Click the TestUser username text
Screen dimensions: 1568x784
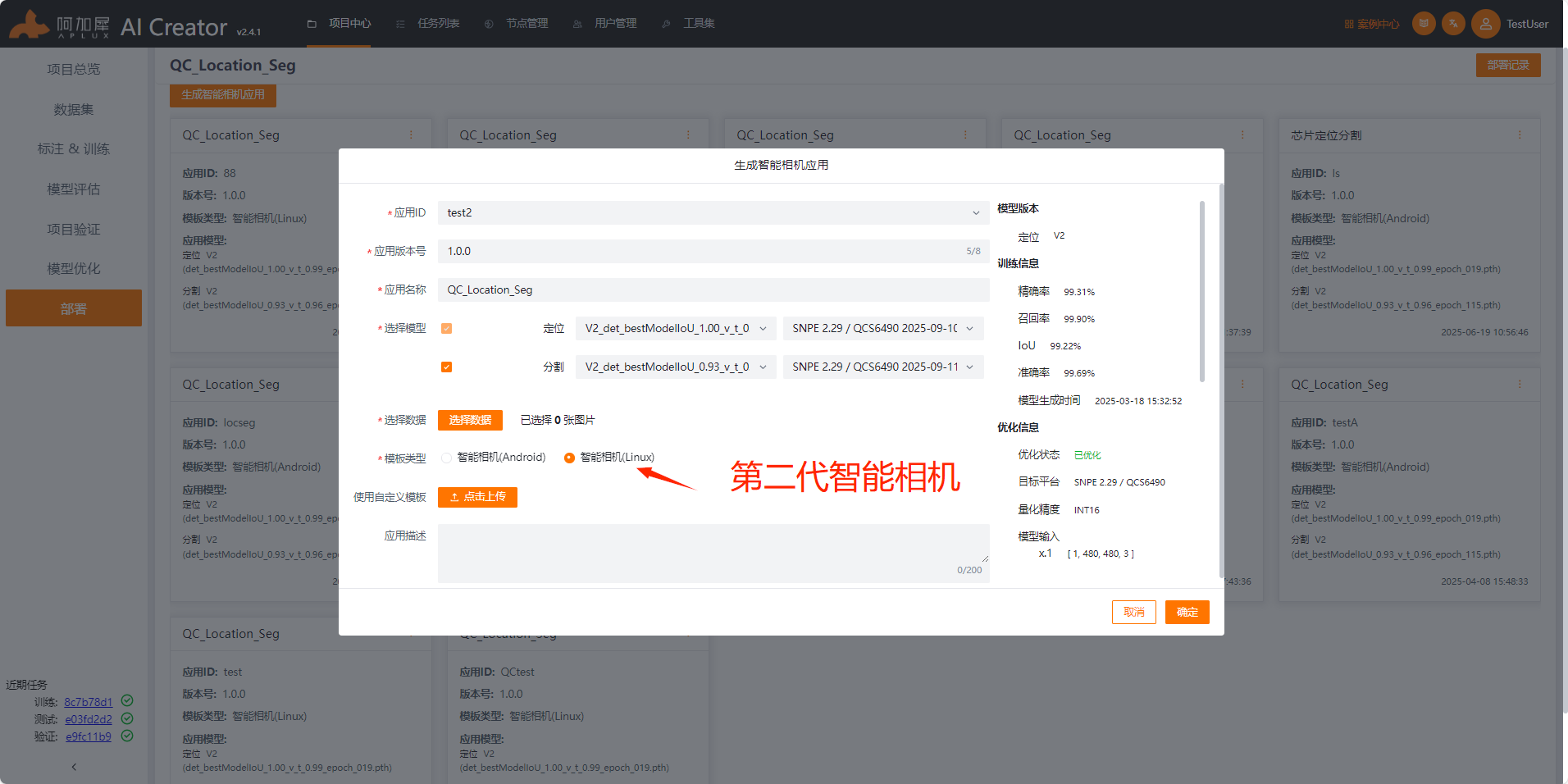1527,24
